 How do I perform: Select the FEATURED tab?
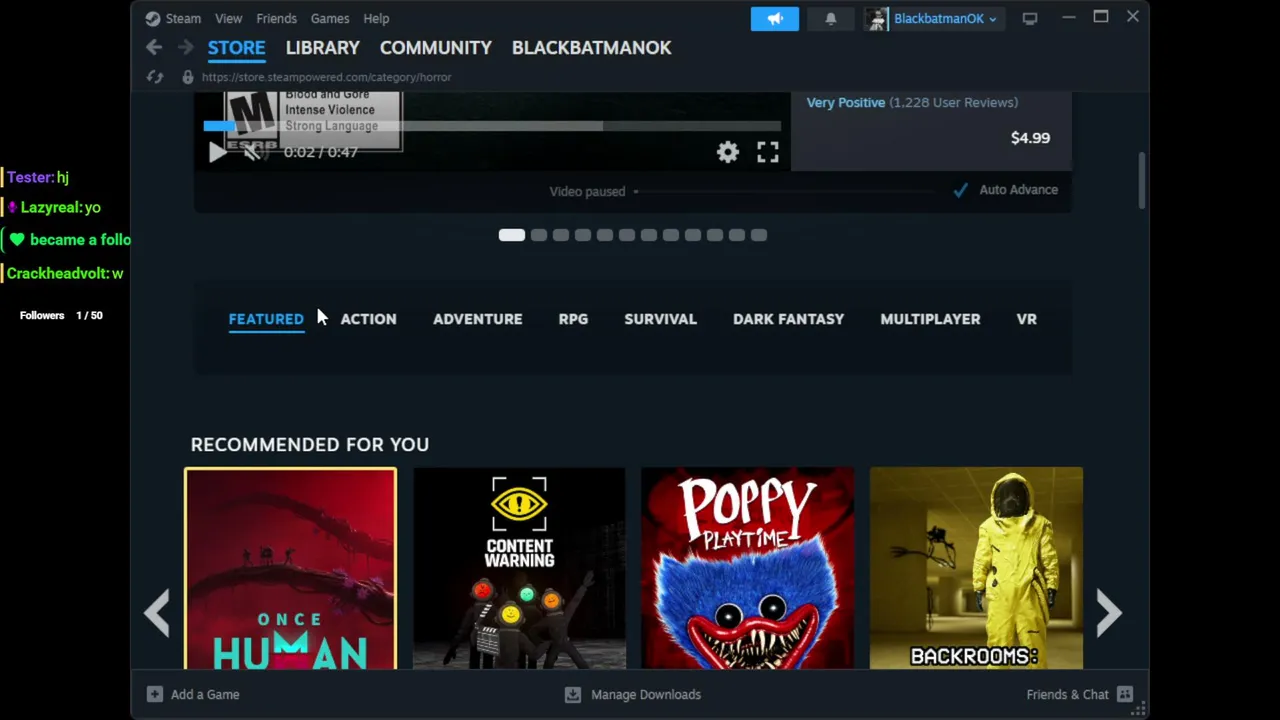[266, 319]
